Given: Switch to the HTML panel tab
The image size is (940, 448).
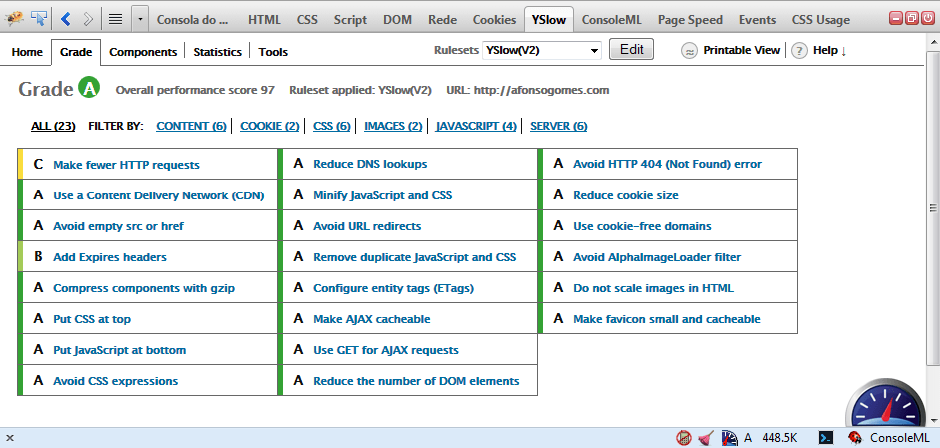Looking at the screenshot, I should click(x=264, y=20).
